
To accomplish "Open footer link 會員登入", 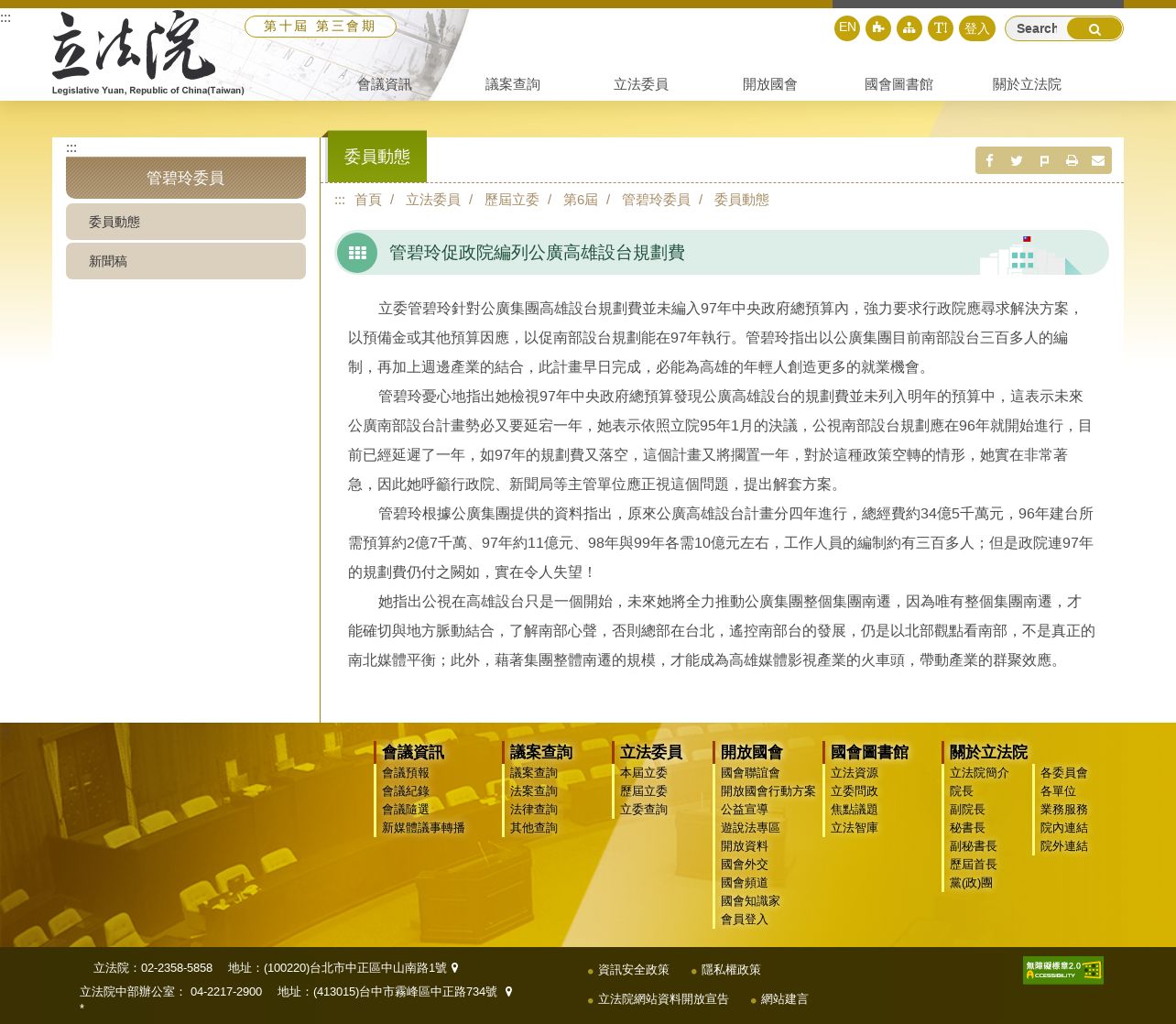I will tap(745, 920).
